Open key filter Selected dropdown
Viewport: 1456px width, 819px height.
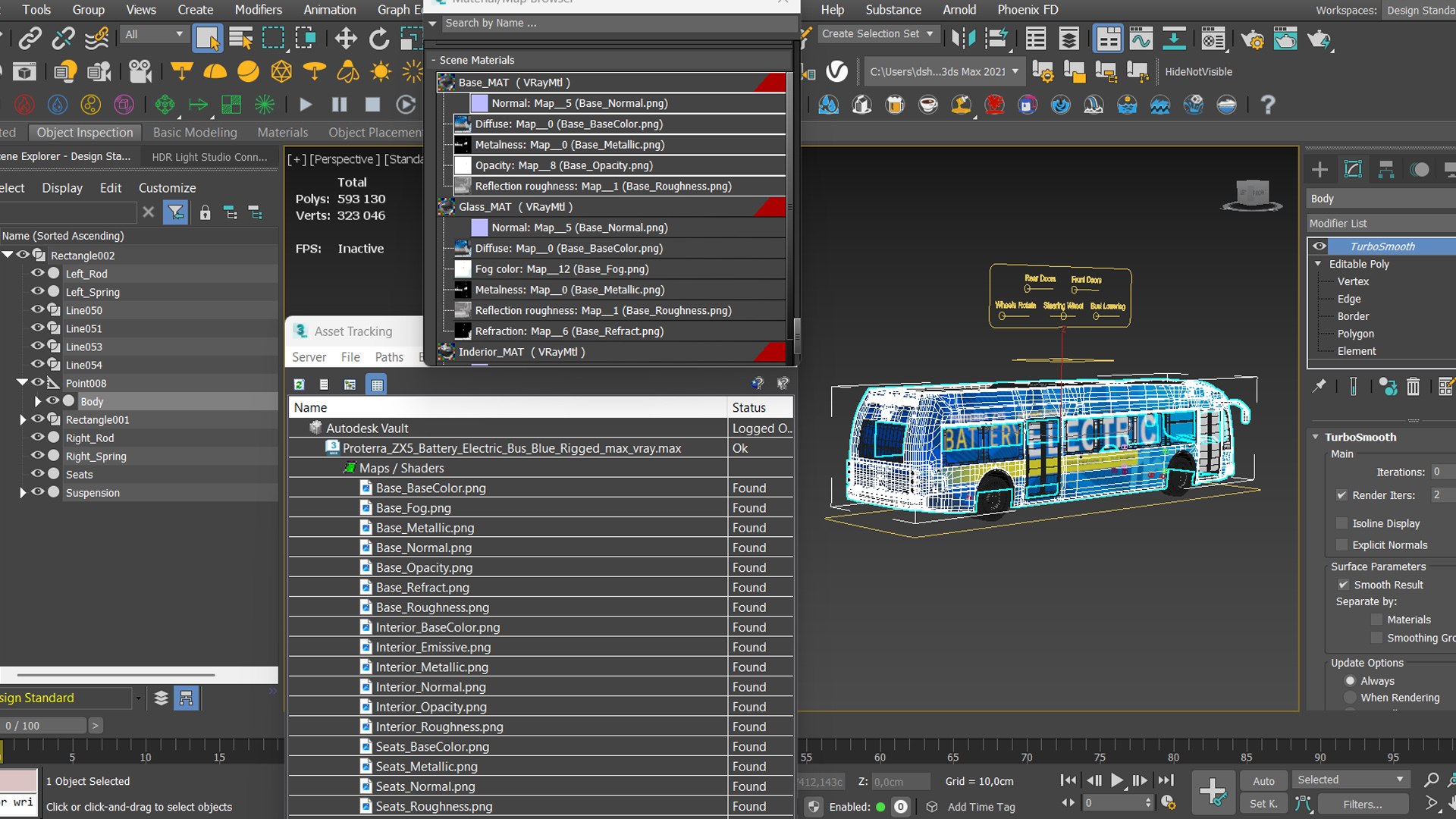1351,780
